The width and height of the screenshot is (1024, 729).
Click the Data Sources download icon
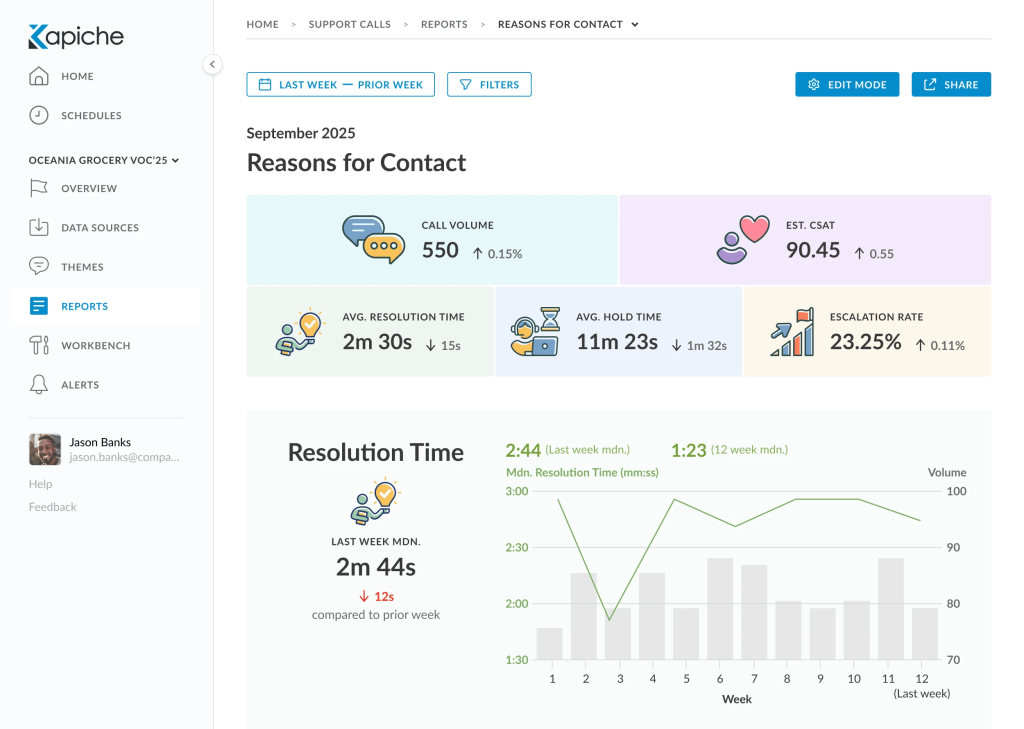[39, 227]
